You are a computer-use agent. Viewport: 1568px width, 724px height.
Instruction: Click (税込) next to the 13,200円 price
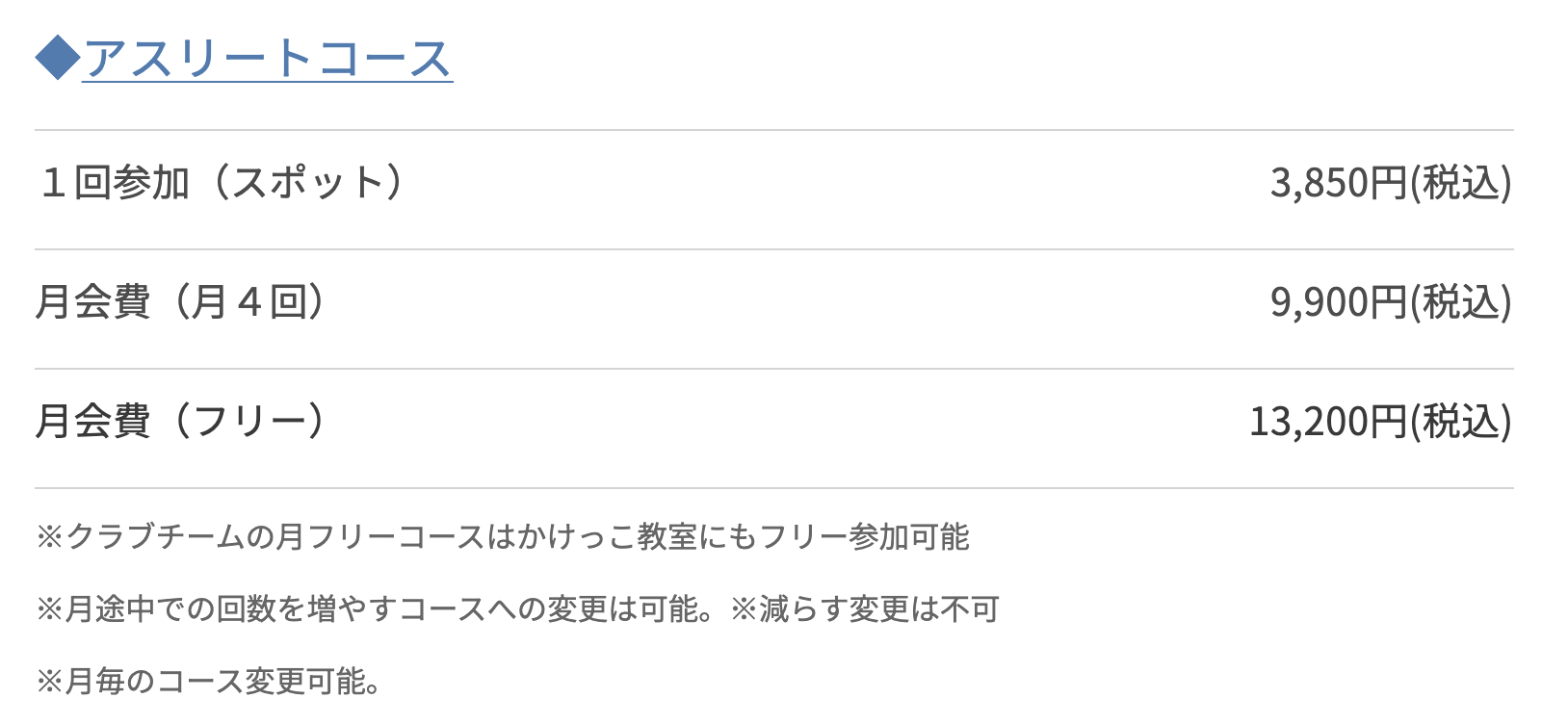tap(1461, 422)
